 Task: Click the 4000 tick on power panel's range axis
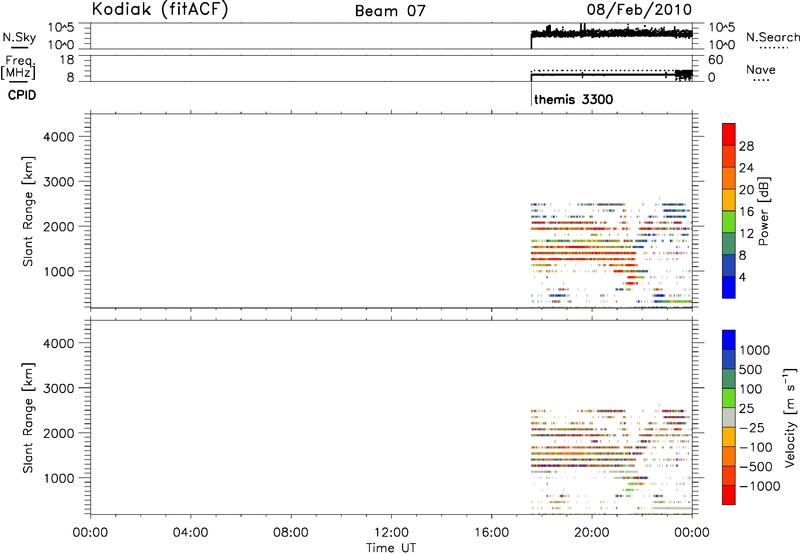coord(59,137)
